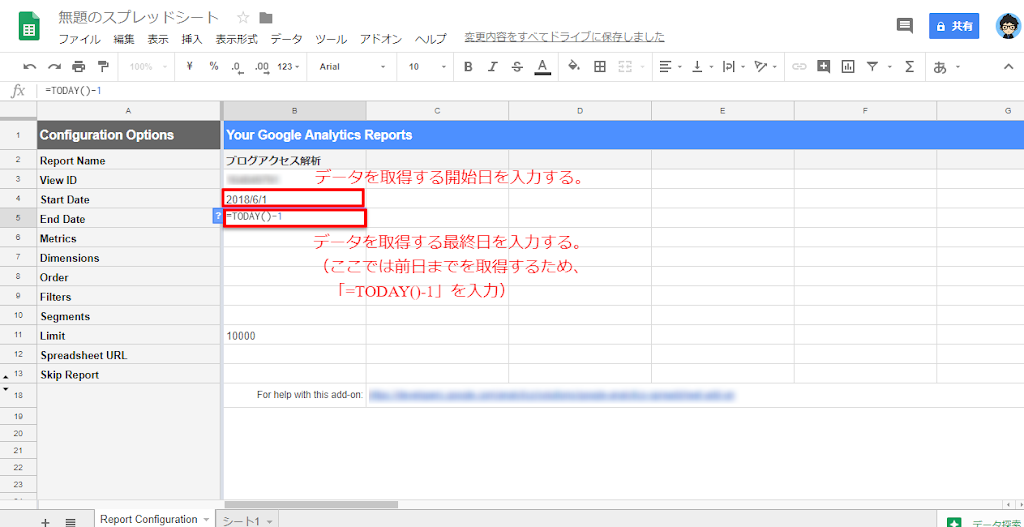Screen dimensions: 1024x527
Task: Click the horizontal scrollbar thumb
Action: tap(310, 504)
